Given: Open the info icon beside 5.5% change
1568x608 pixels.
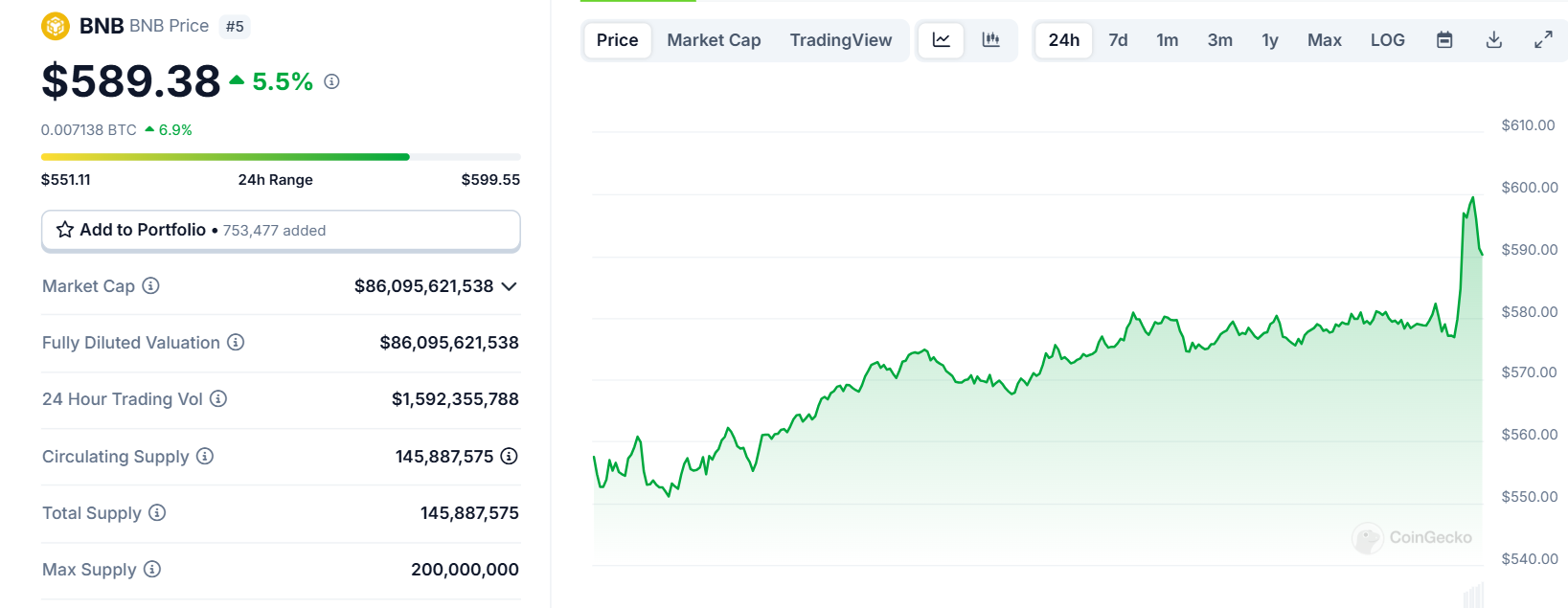Looking at the screenshot, I should tap(331, 81).
